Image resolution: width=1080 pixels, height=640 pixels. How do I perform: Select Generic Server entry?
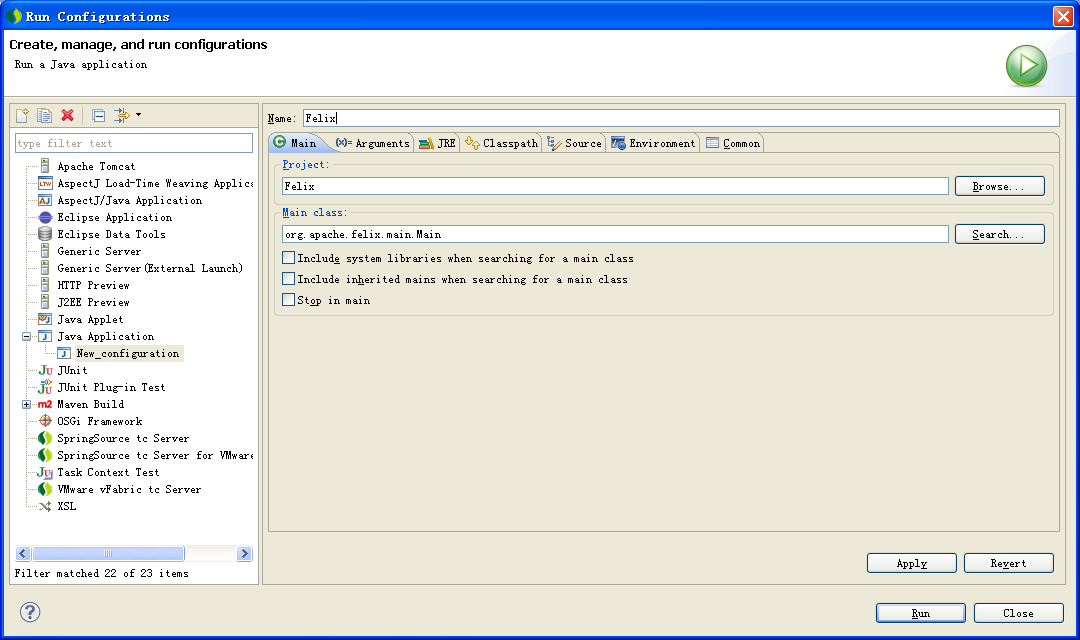98,251
